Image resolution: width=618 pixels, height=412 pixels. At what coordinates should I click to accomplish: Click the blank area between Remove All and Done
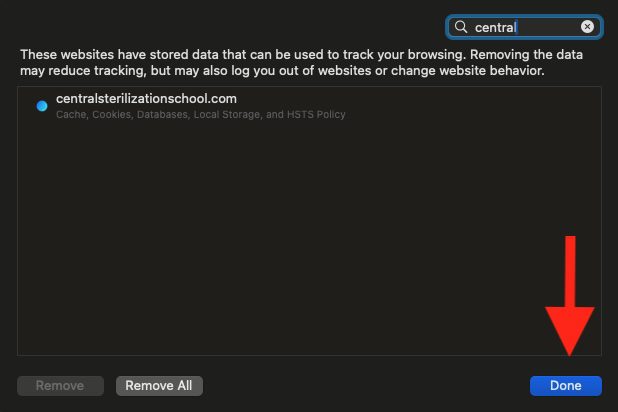(x=366, y=386)
